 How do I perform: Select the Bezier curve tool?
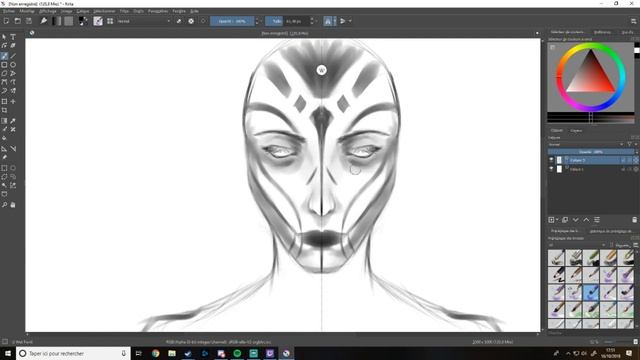click(x=4, y=82)
